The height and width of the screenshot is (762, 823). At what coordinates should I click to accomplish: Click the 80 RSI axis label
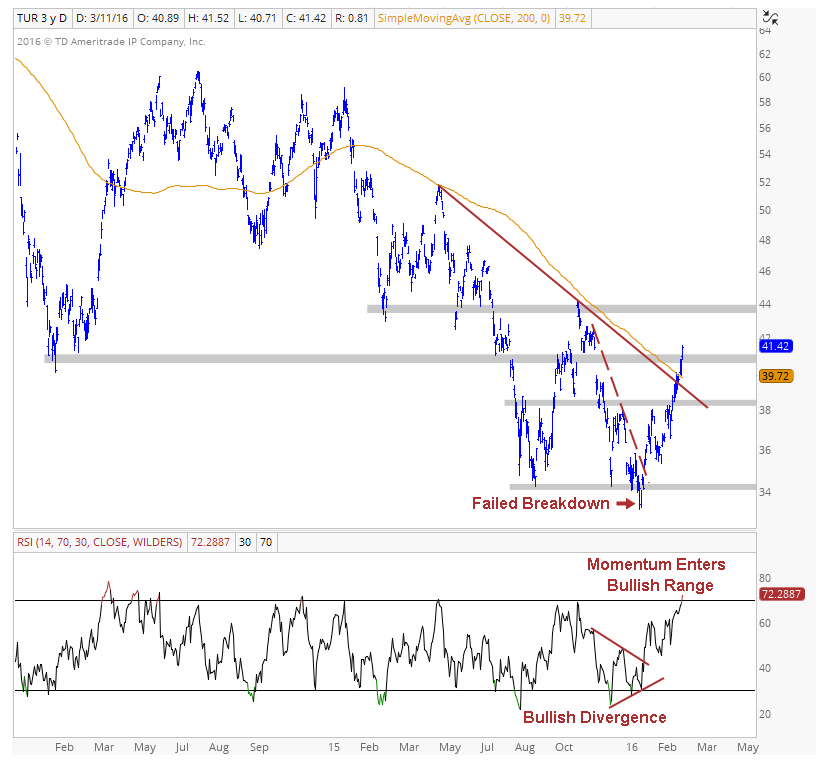click(x=765, y=578)
